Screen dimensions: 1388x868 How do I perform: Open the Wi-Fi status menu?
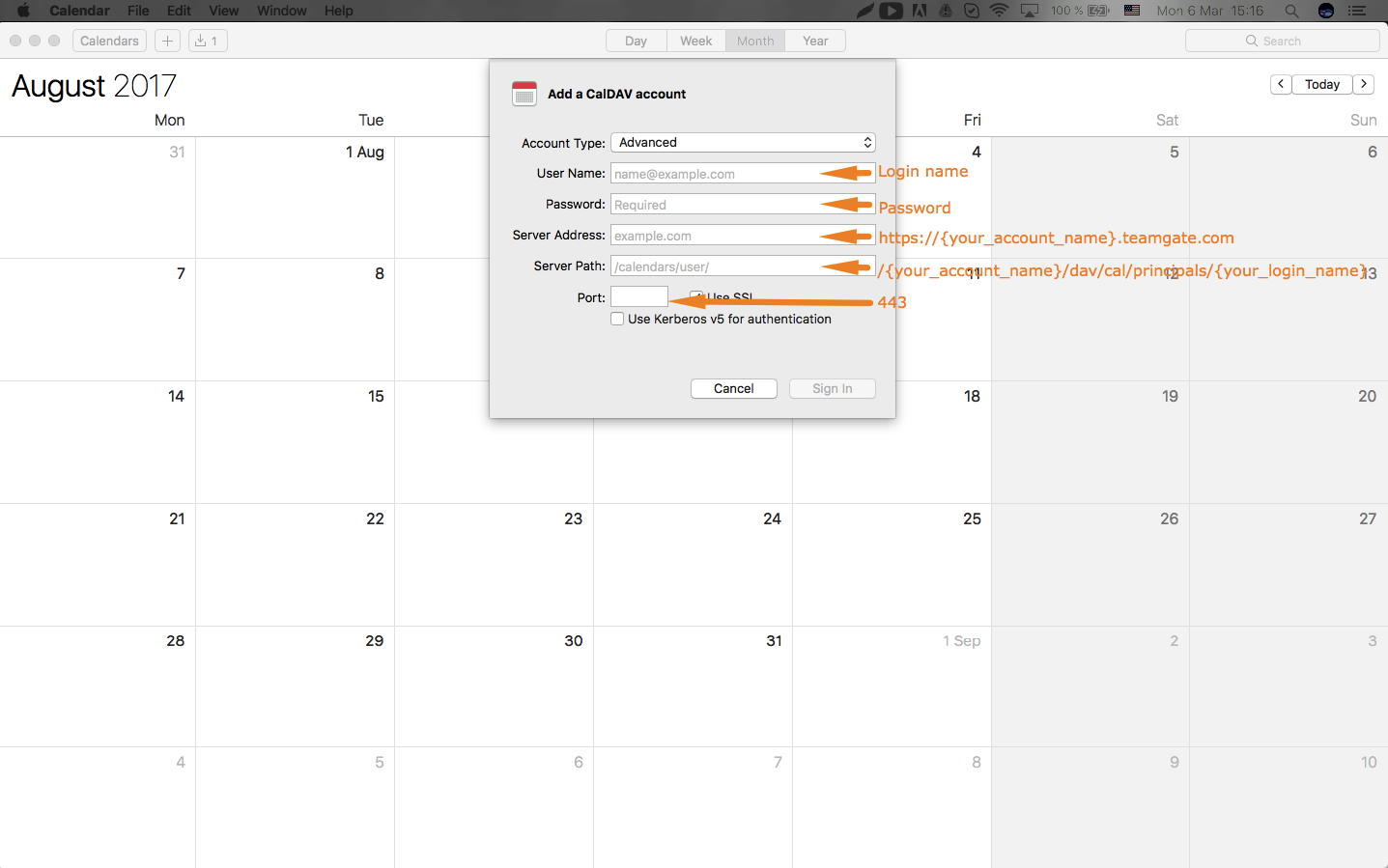click(x=1000, y=11)
